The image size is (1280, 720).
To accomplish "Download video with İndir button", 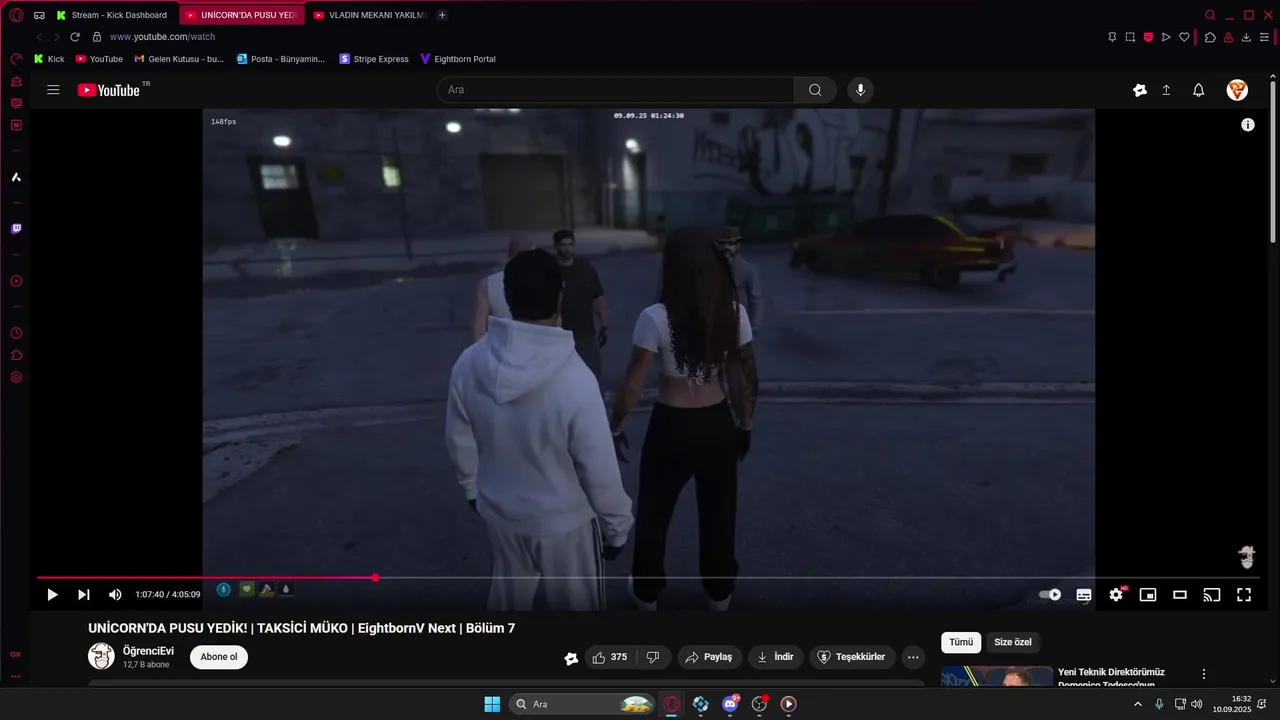I will (x=775, y=657).
